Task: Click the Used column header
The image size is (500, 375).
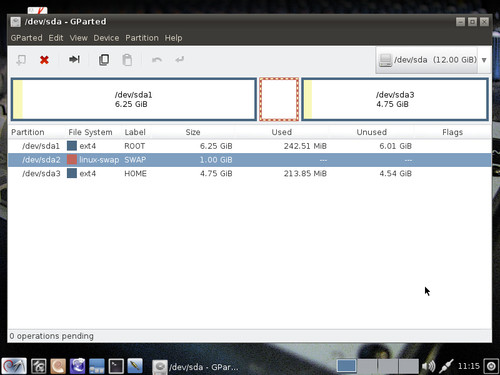Action: [282, 132]
